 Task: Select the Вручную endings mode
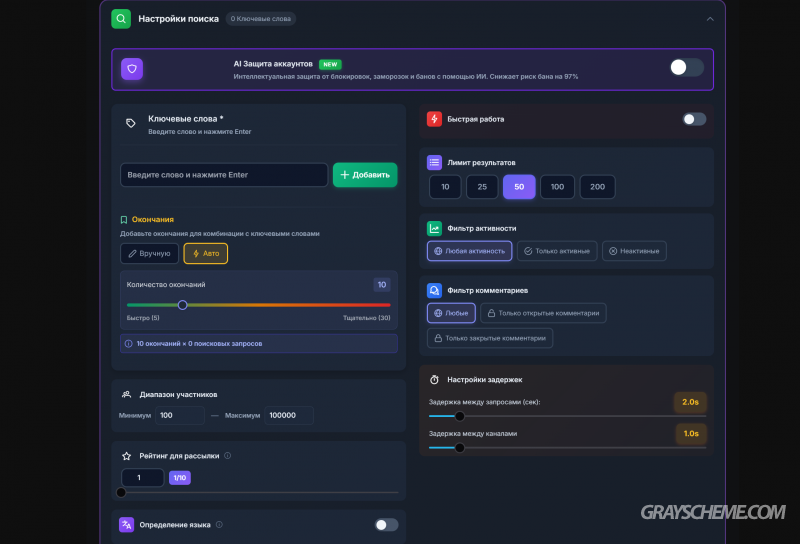point(149,254)
